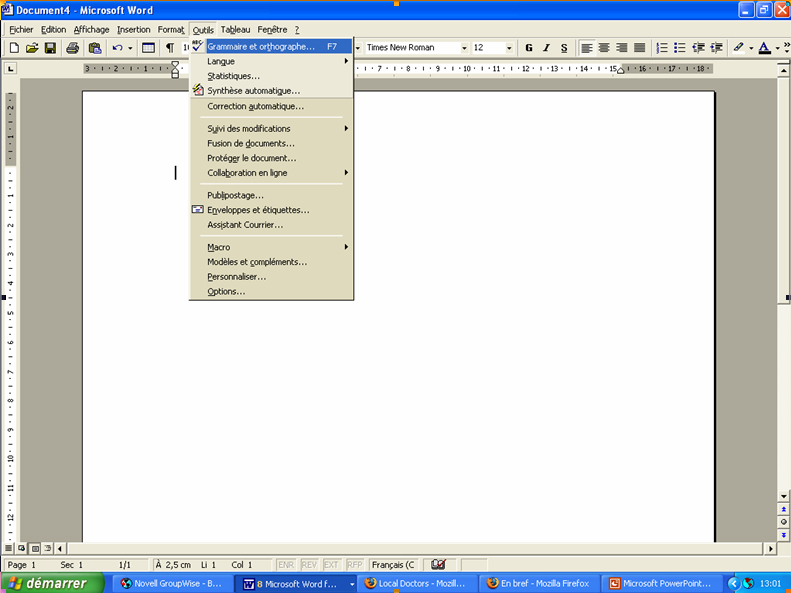Click the spelling status book icon
This screenshot has width=791, height=593.
pos(437,565)
